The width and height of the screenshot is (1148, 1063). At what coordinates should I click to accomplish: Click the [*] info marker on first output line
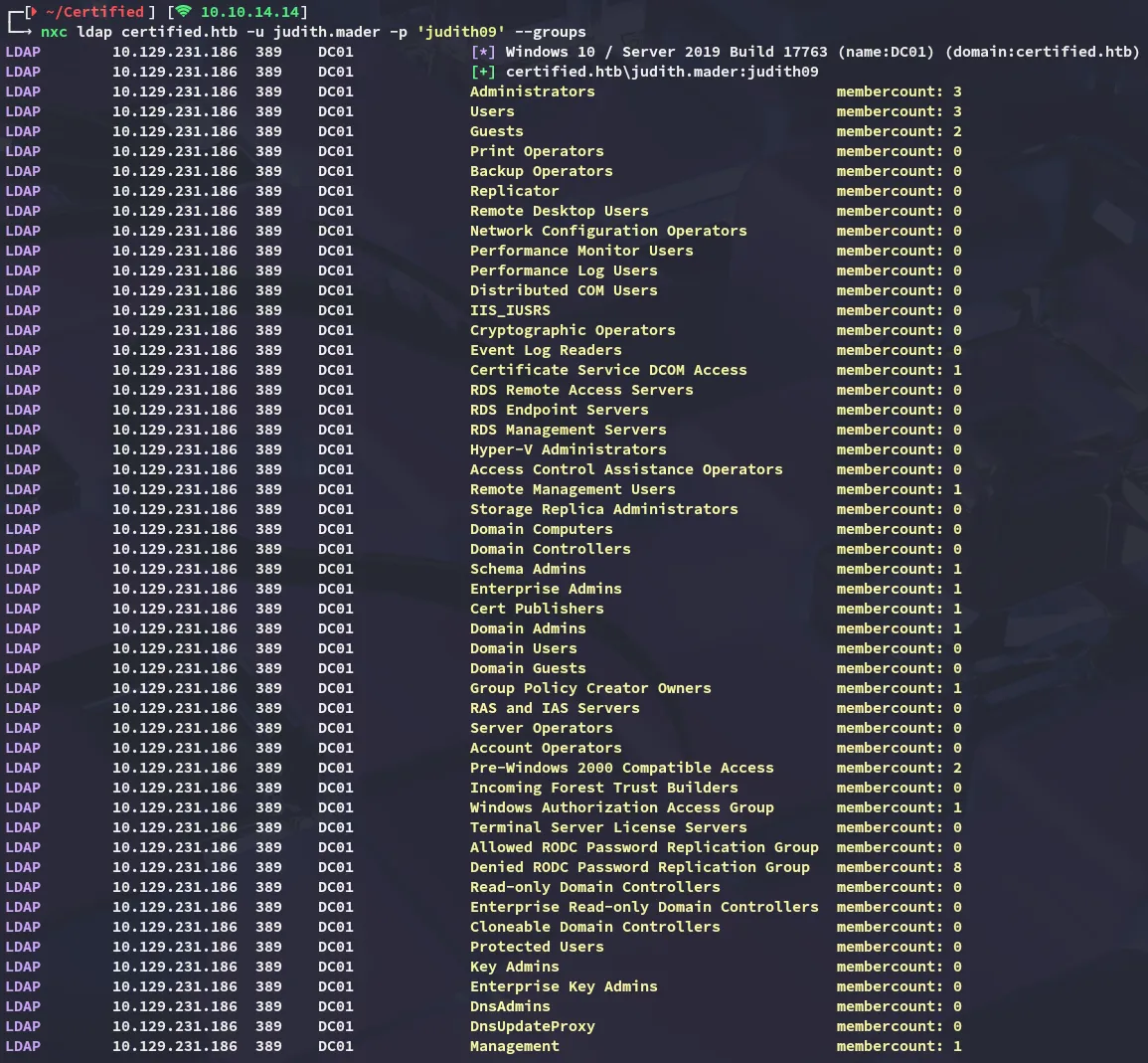(483, 52)
